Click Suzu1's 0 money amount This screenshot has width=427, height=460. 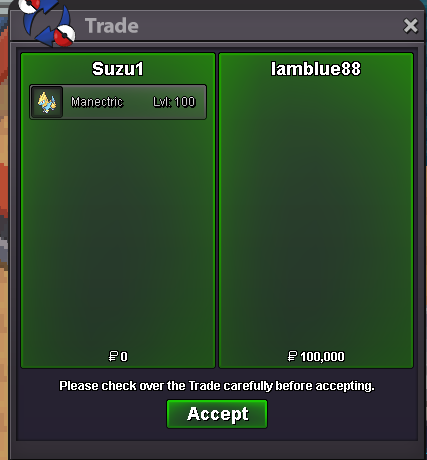124,357
